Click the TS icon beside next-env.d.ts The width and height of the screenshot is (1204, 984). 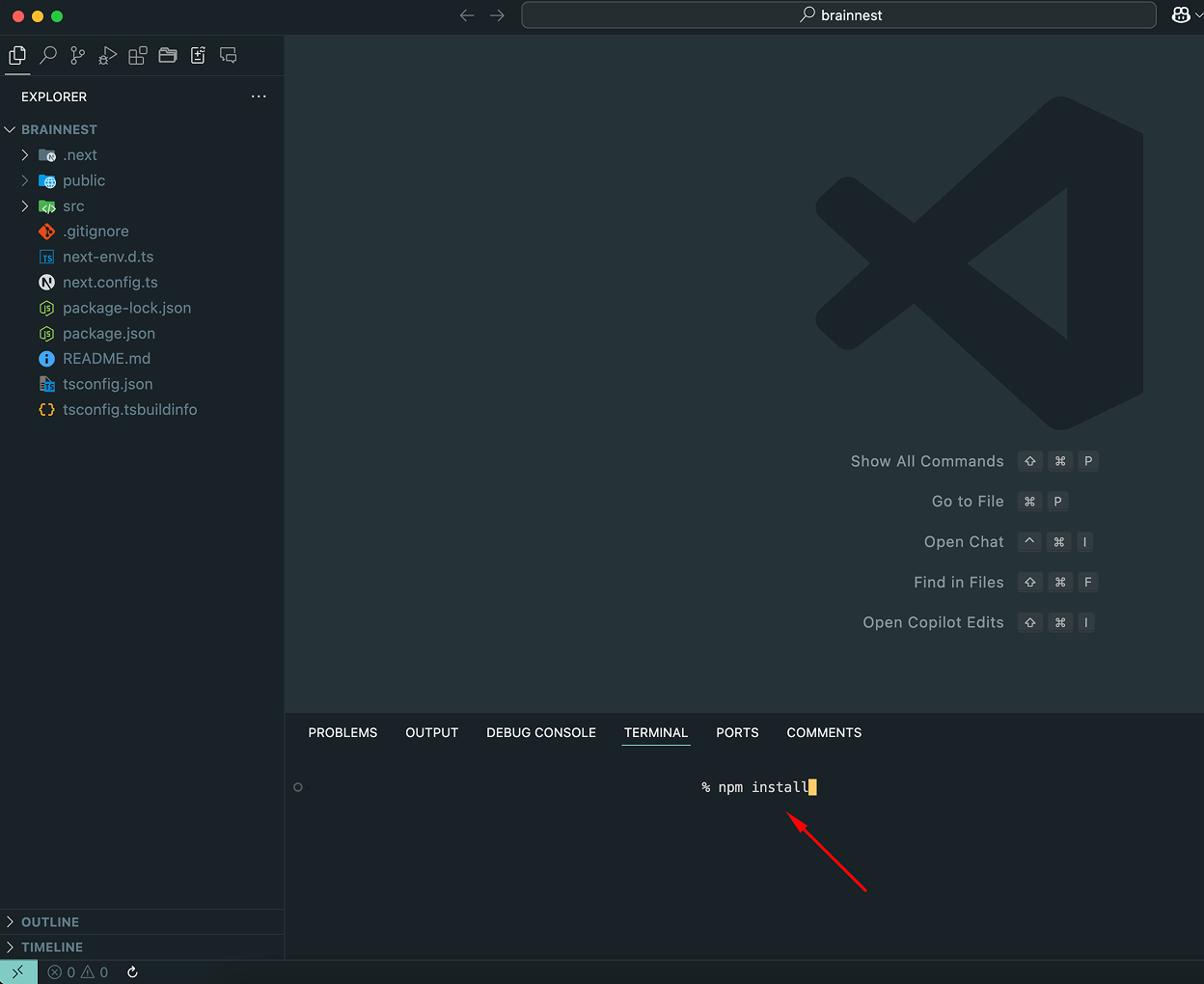click(46, 258)
